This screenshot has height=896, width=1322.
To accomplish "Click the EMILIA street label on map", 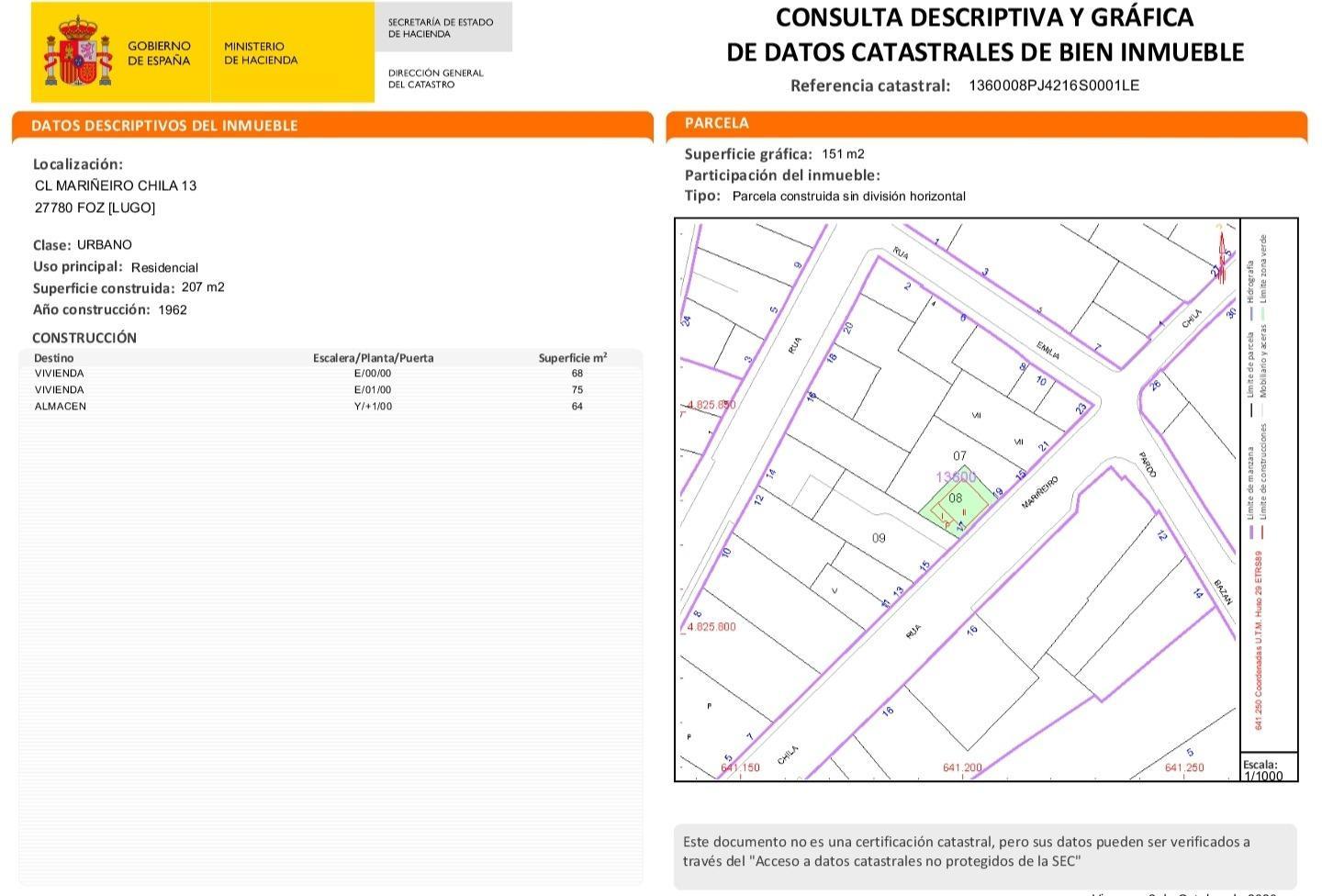I will click(x=1048, y=350).
